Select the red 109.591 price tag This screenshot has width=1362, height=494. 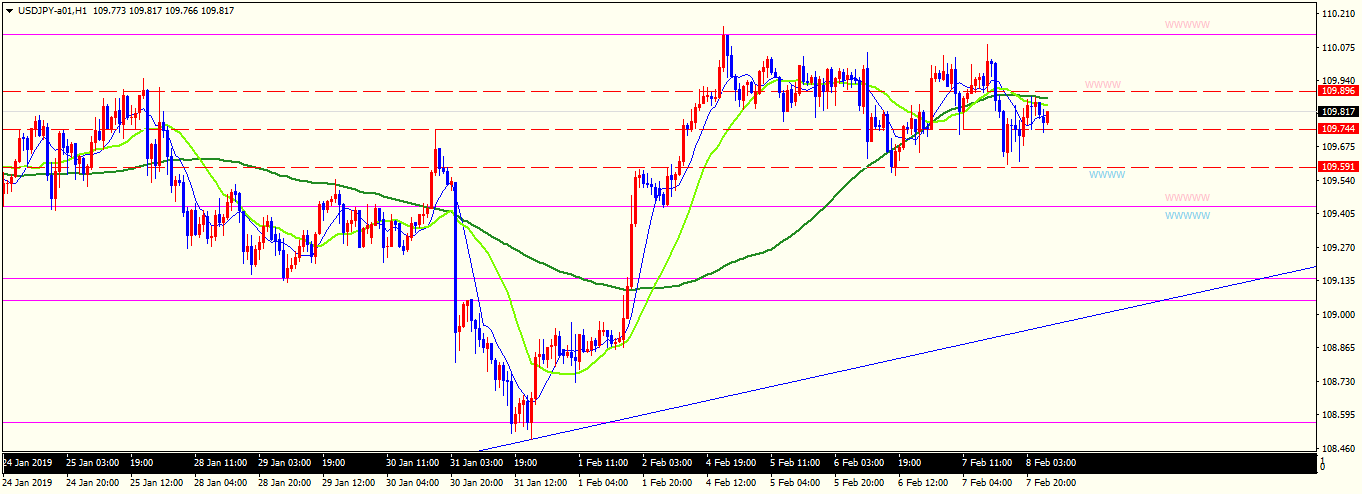[x=1339, y=166]
